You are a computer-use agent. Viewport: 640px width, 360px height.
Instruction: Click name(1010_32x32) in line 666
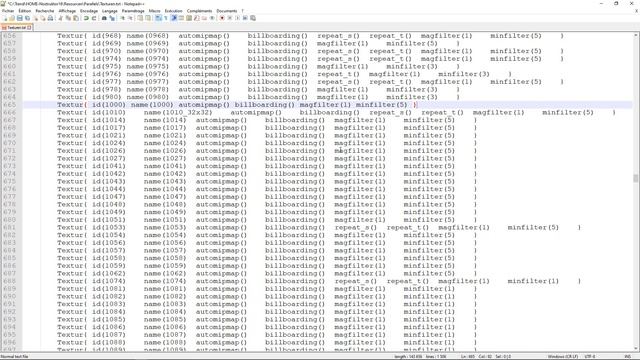click(x=178, y=113)
